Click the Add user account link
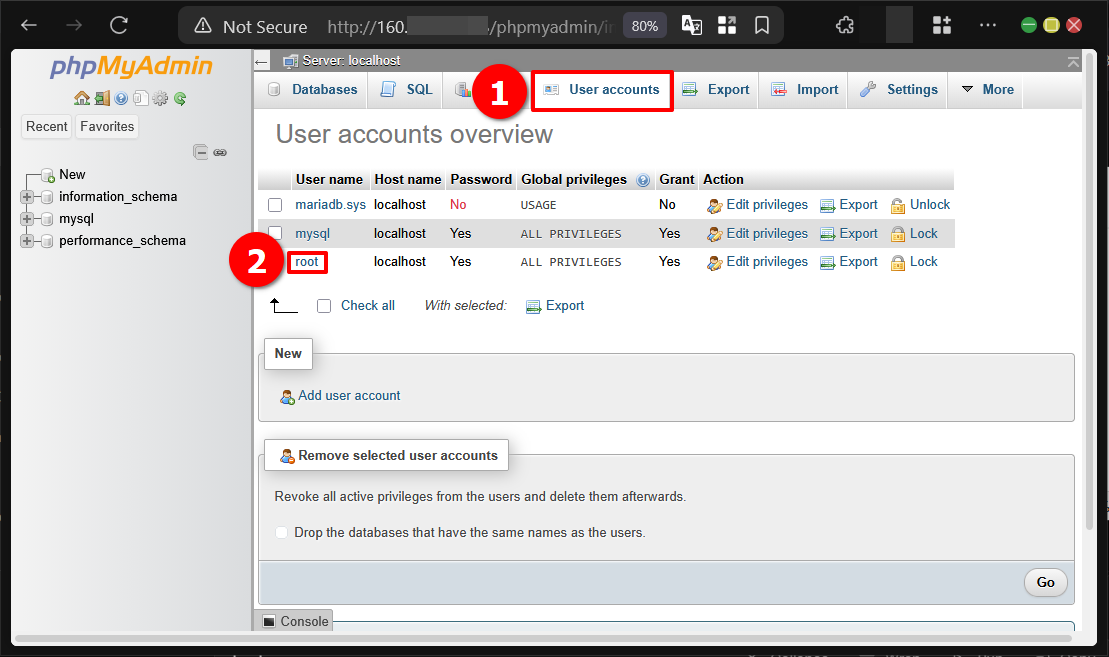Viewport: 1109px width, 657px height. pos(350,396)
